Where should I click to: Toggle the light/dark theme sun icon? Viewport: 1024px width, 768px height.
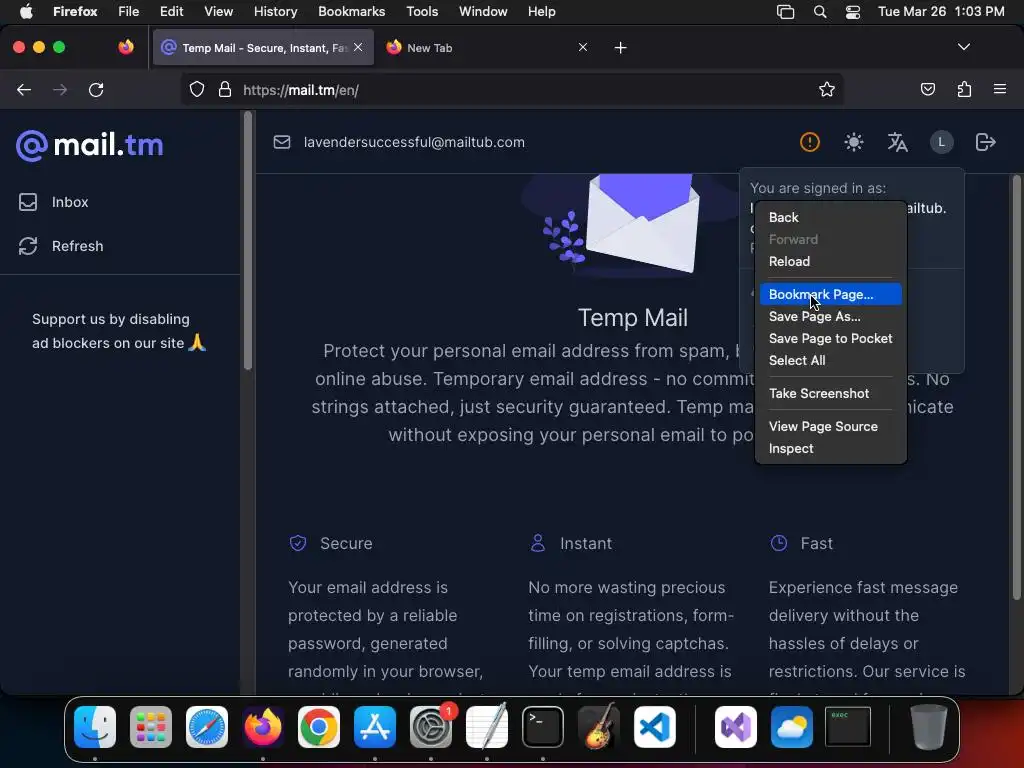(x=854, y=142)
